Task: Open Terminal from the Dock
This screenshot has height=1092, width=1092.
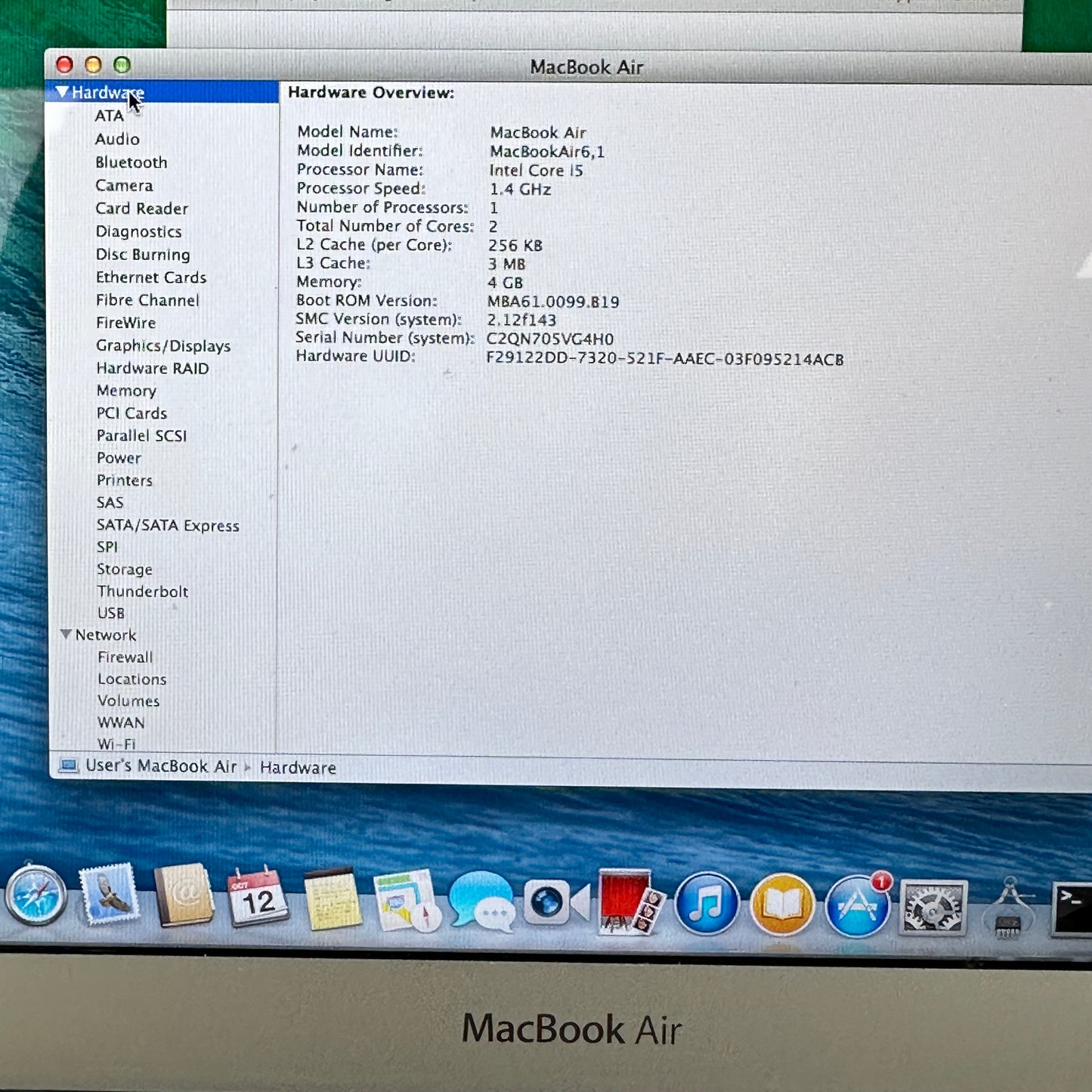Action: point(1072,910)
